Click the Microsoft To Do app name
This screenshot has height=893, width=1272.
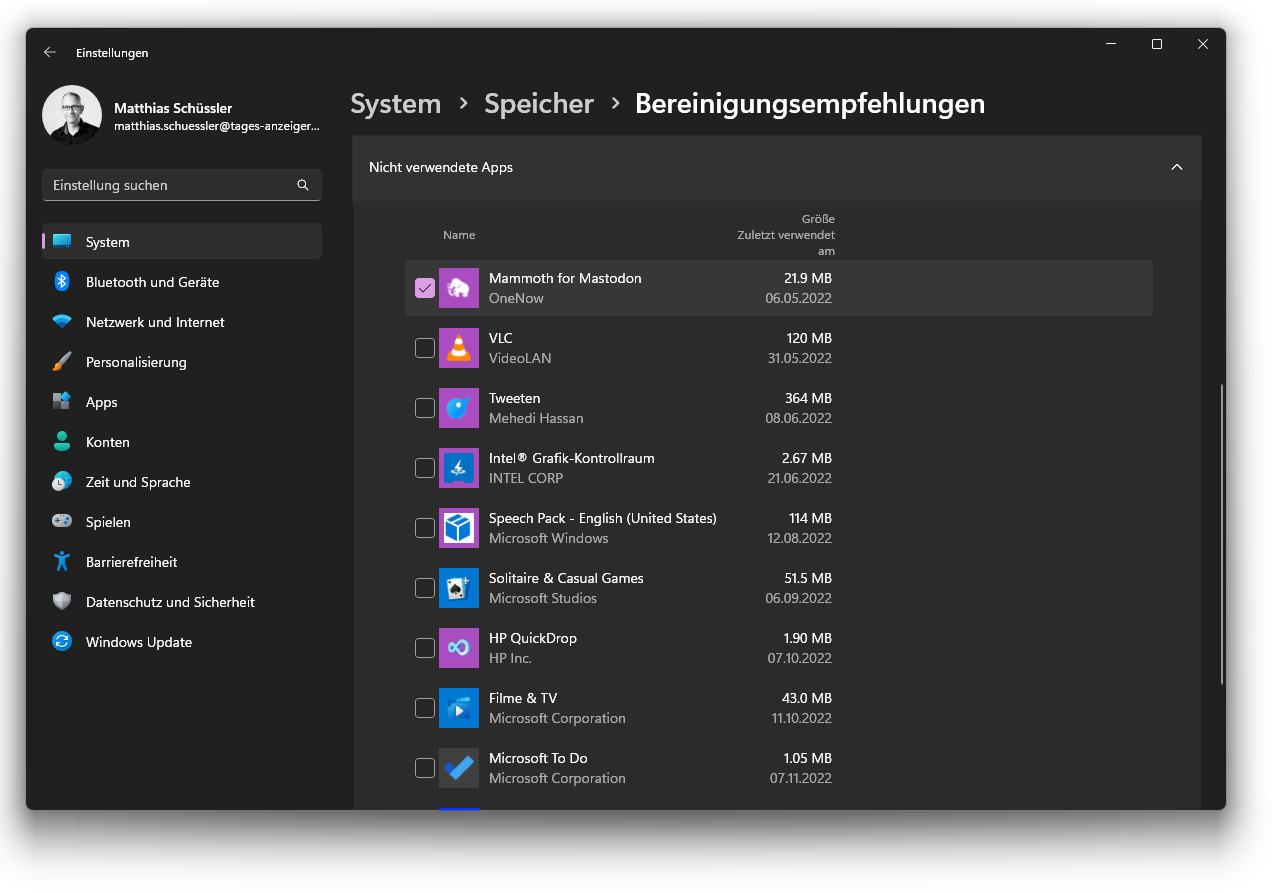(538, 758)
